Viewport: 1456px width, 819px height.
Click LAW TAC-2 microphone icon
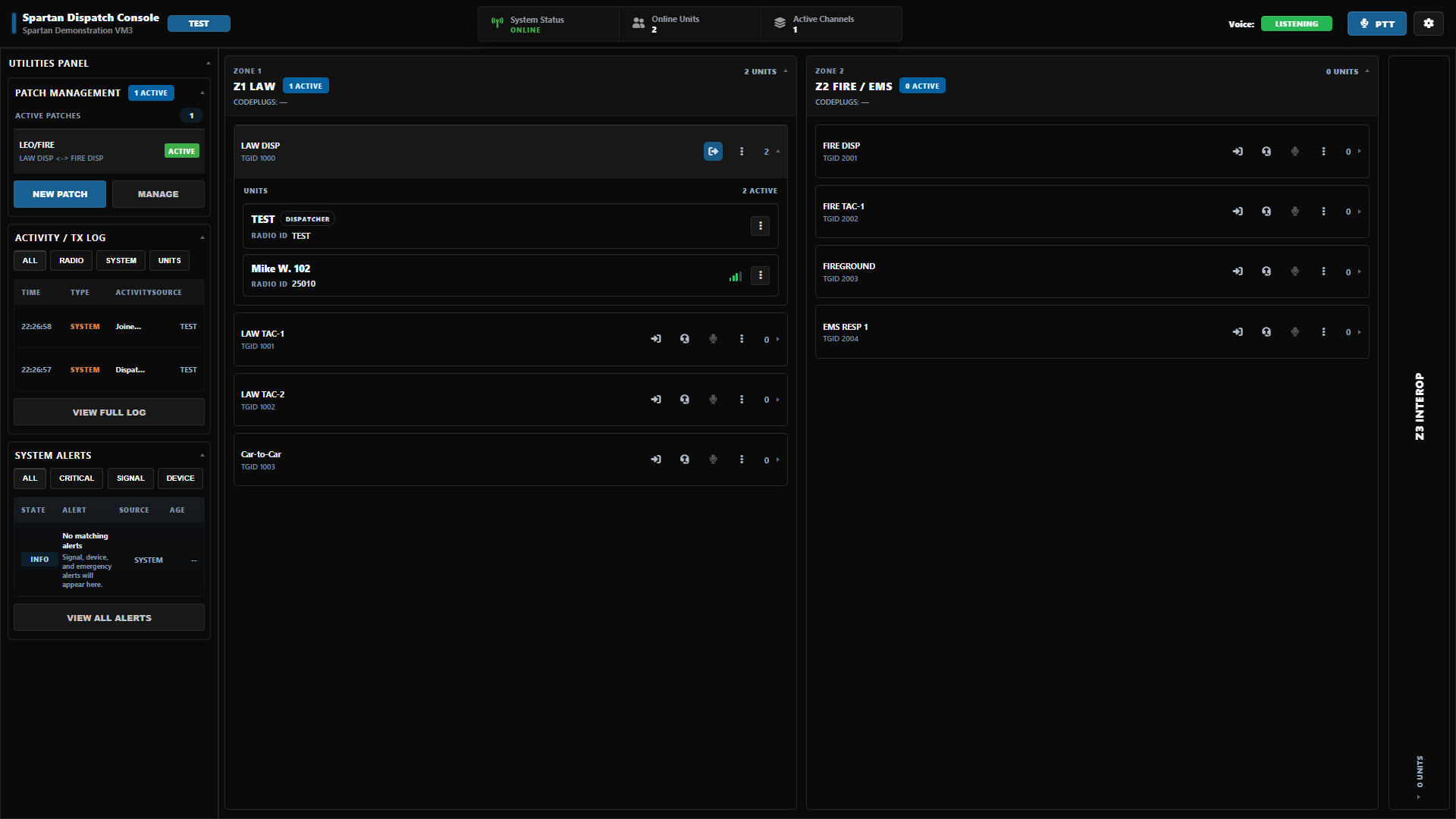713,400
